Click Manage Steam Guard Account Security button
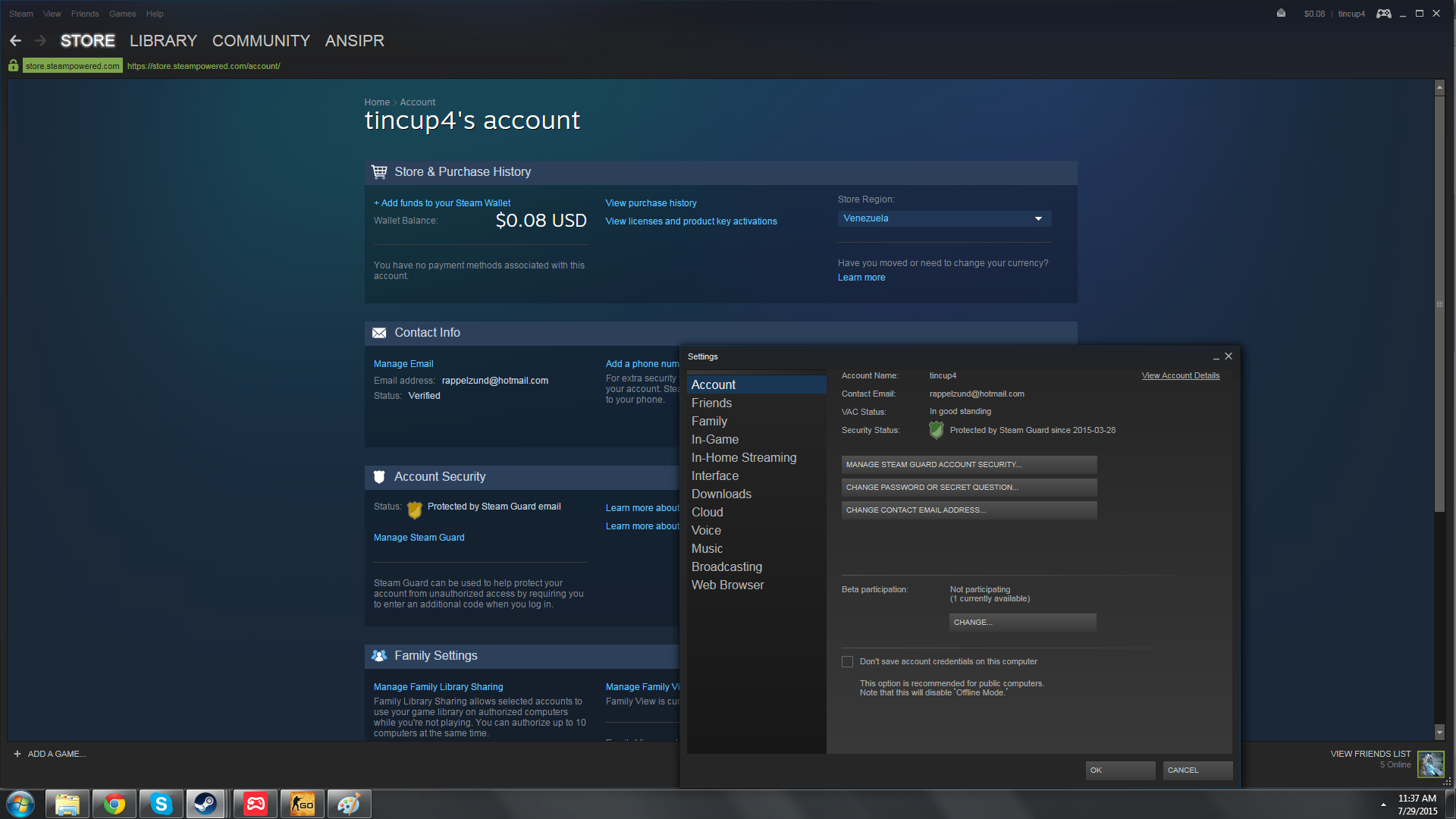This screenshot has height=819, width=1456. coord(969,465)
